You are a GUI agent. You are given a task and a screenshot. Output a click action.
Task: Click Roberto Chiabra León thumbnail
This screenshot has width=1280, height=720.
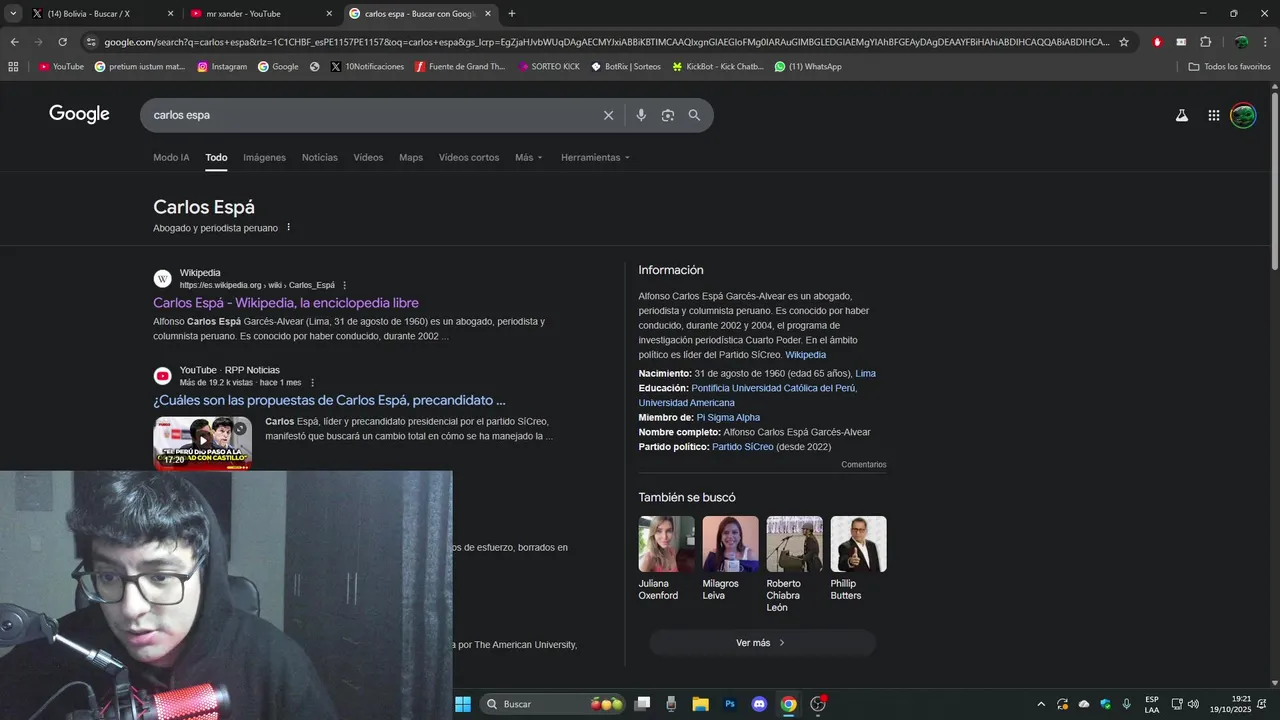(795, 544)
